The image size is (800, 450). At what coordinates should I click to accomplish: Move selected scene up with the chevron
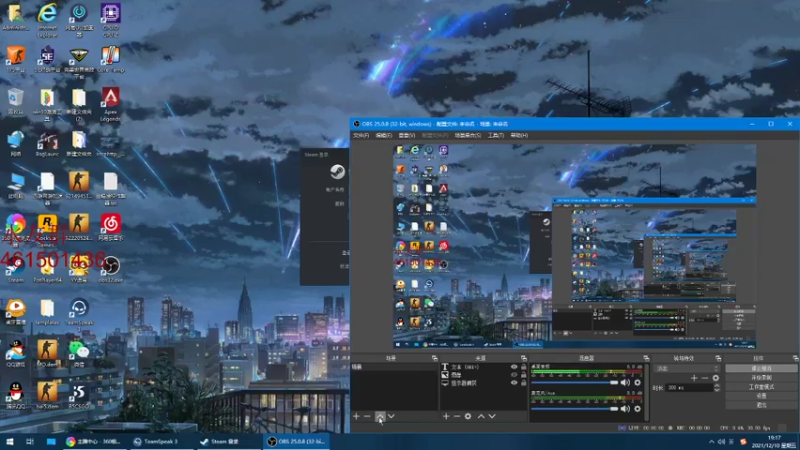(x=380, y=416)
